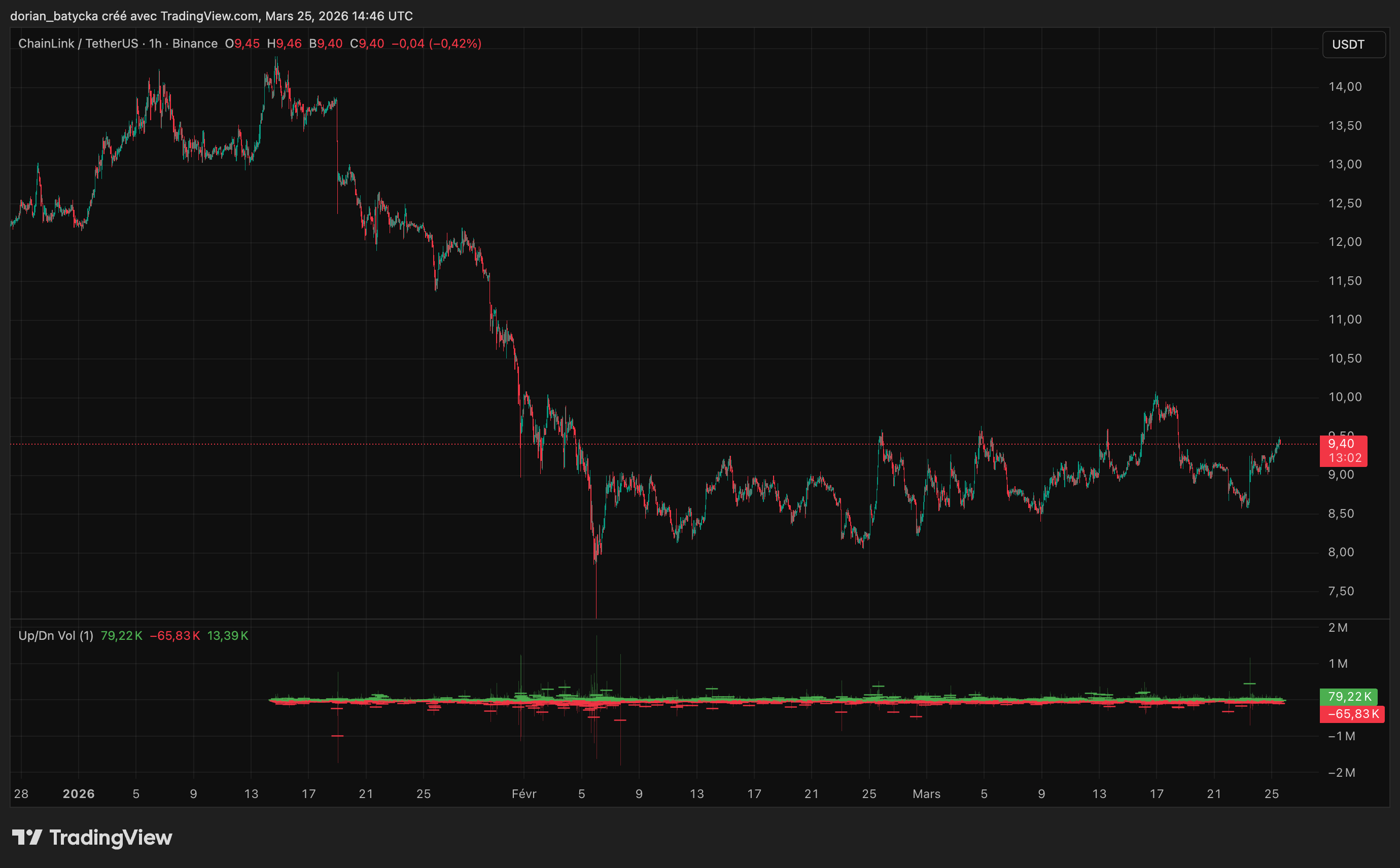Click the 7,50 price axis label
Viewport: 1400px width, 868px height.
(1341, 591)
